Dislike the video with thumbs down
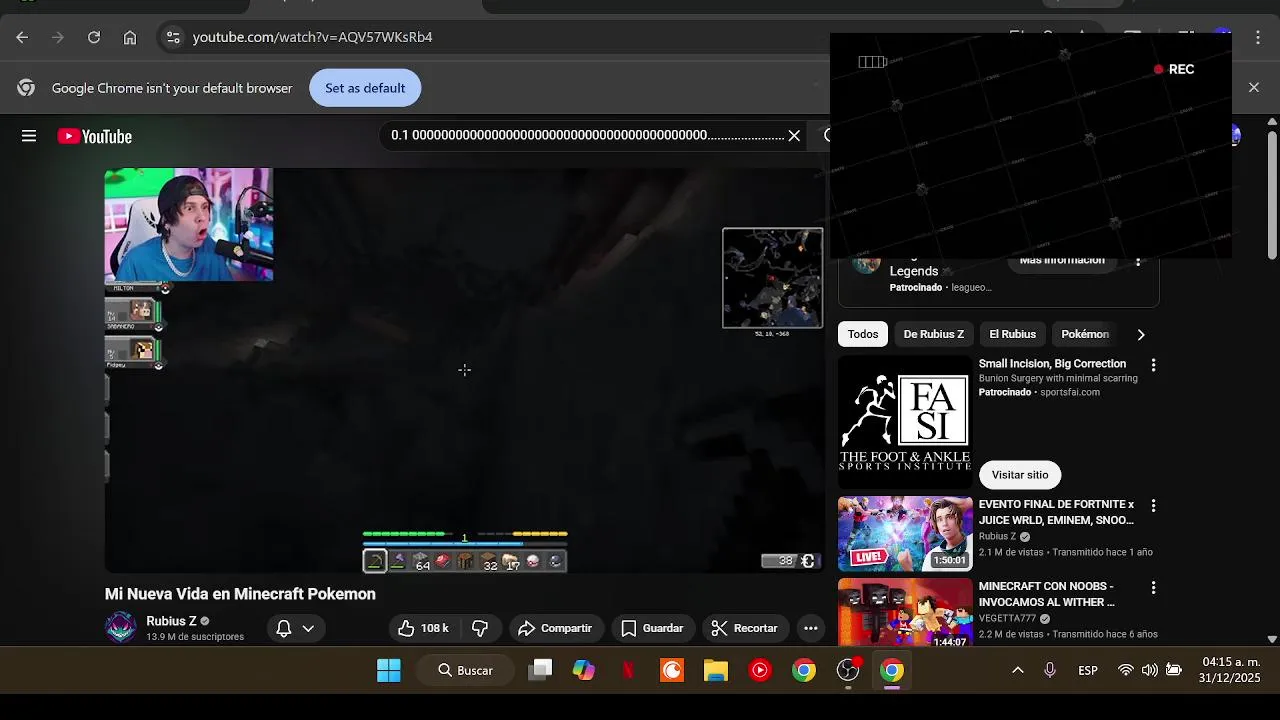 point(480,628)
